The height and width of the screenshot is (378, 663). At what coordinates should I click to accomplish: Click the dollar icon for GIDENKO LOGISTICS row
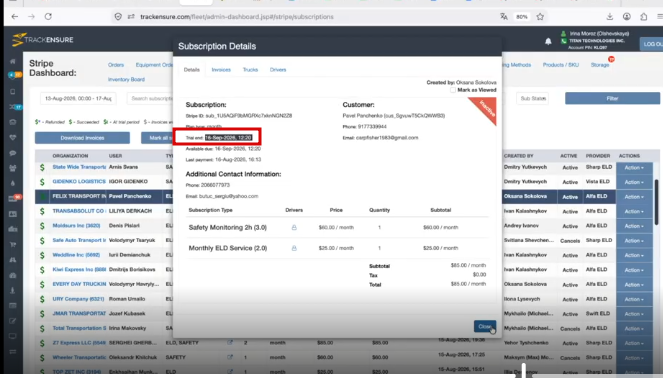pyautogui.click(x=42, y=182)
